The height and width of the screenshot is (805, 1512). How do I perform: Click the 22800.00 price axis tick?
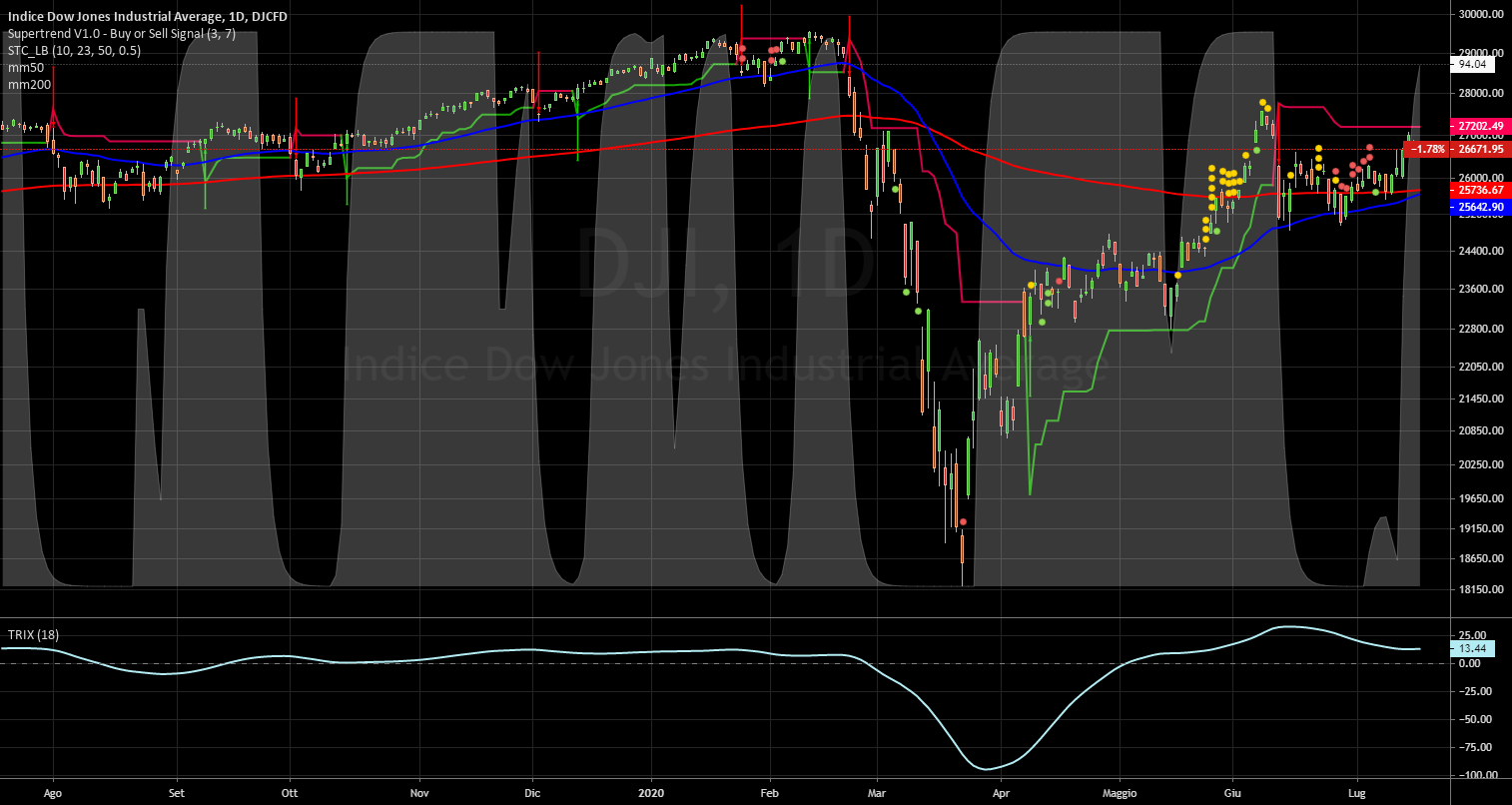(1480, 329)
